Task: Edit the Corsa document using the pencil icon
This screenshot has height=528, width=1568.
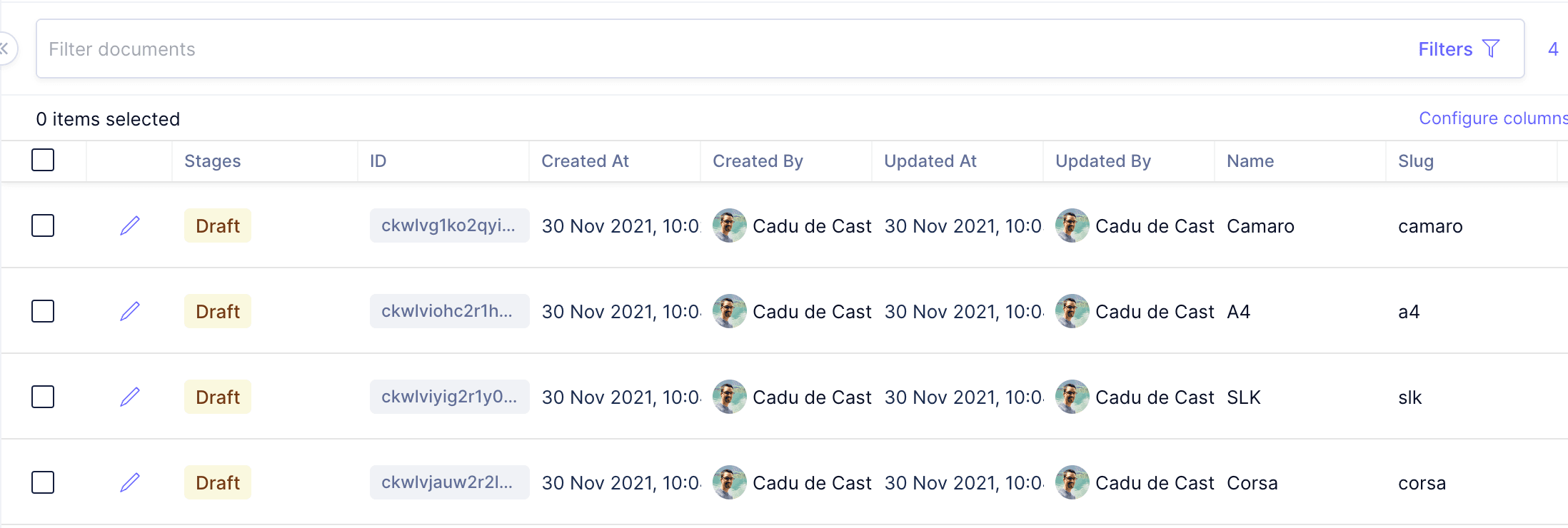Action: pyautogui.click(x=130, y=482)
